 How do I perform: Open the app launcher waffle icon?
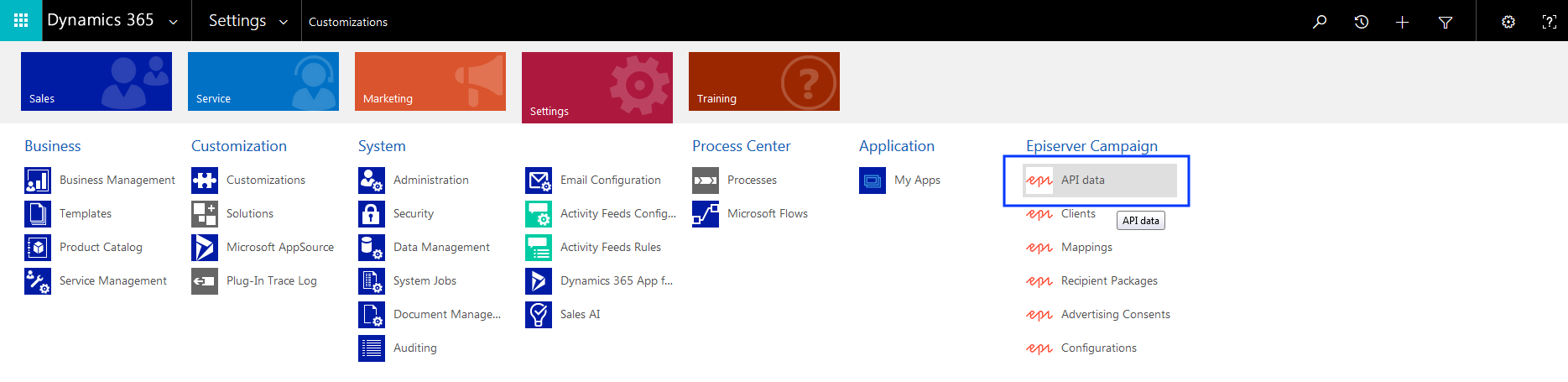point(21,20)
